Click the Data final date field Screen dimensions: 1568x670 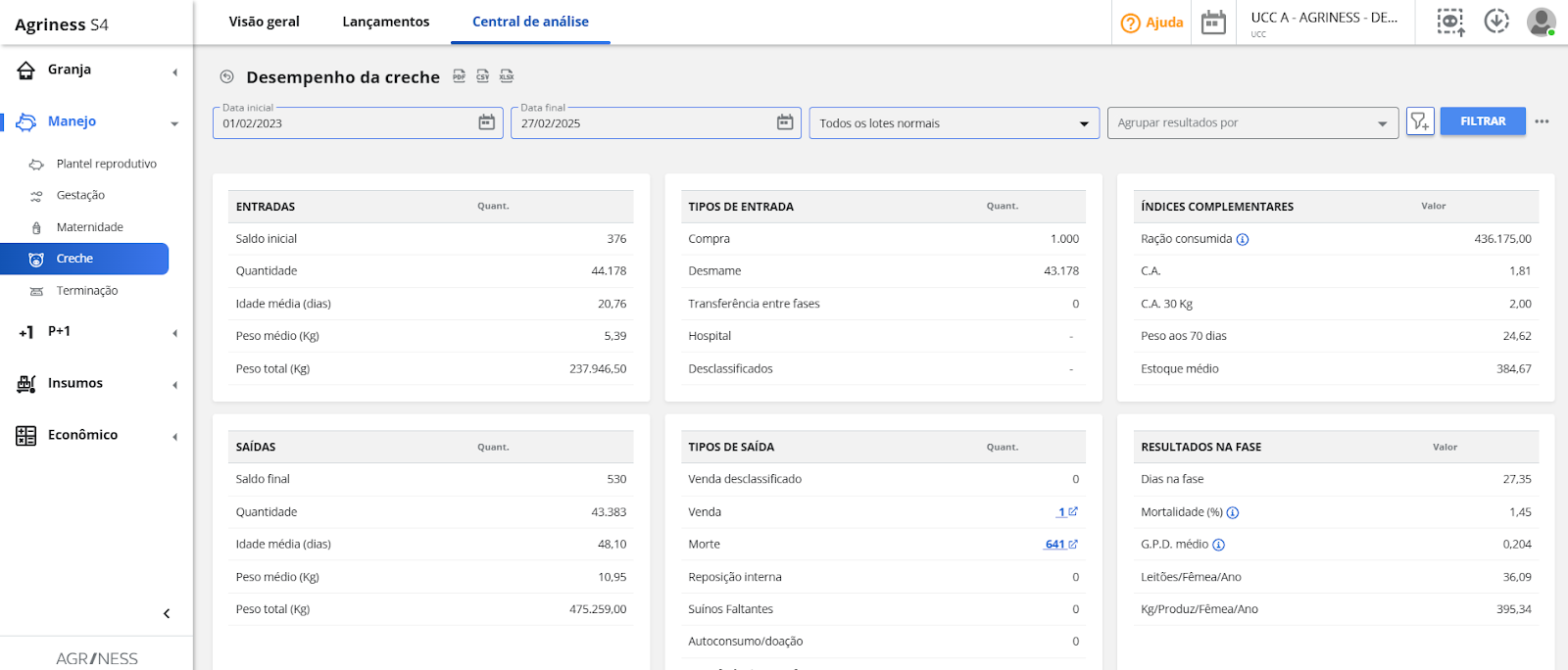[656, 122]
